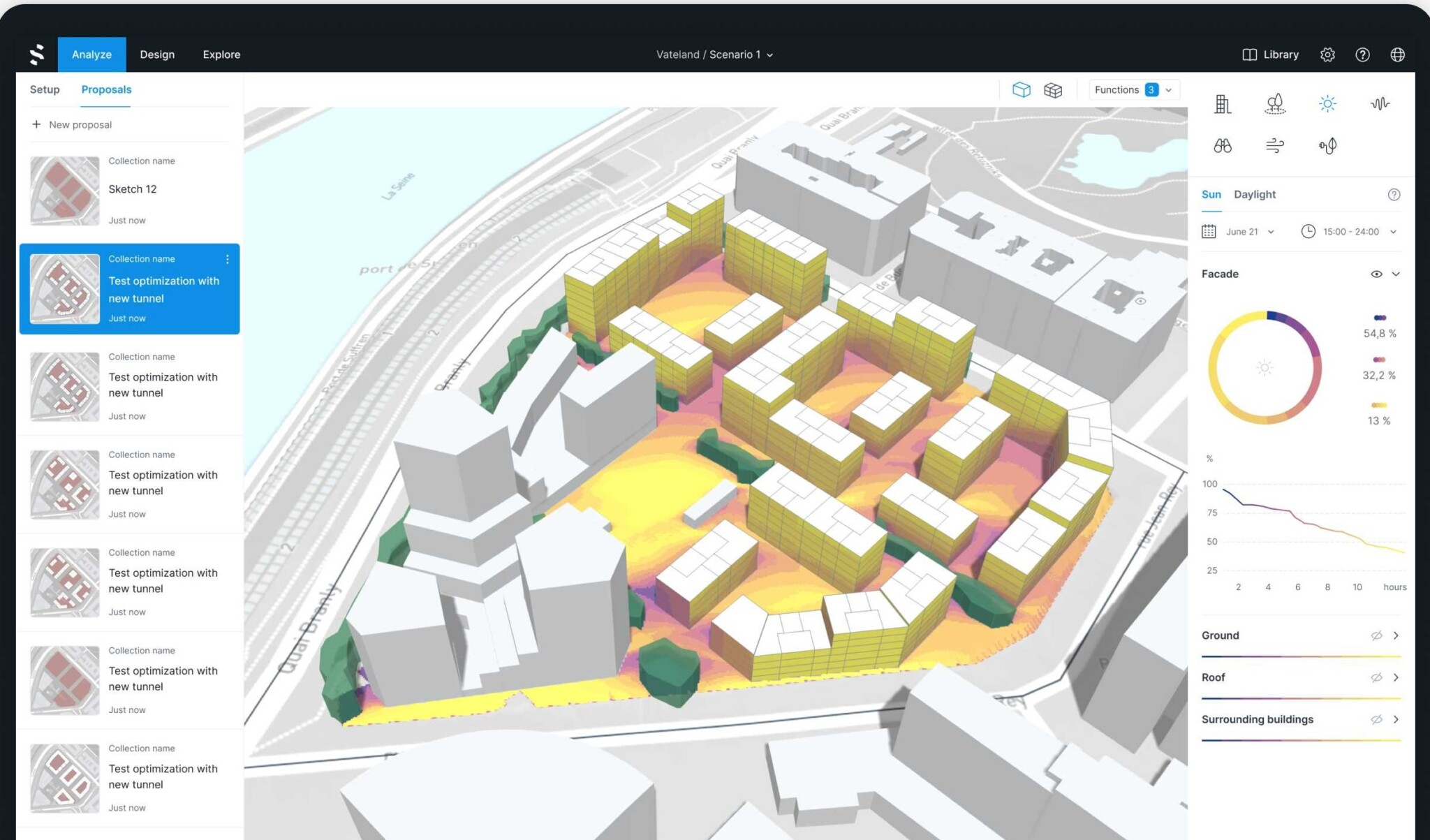The height and width of the screenshot is (840, 1430).
Task: Open the Design menu tab
Action: (x=157, y=54)
